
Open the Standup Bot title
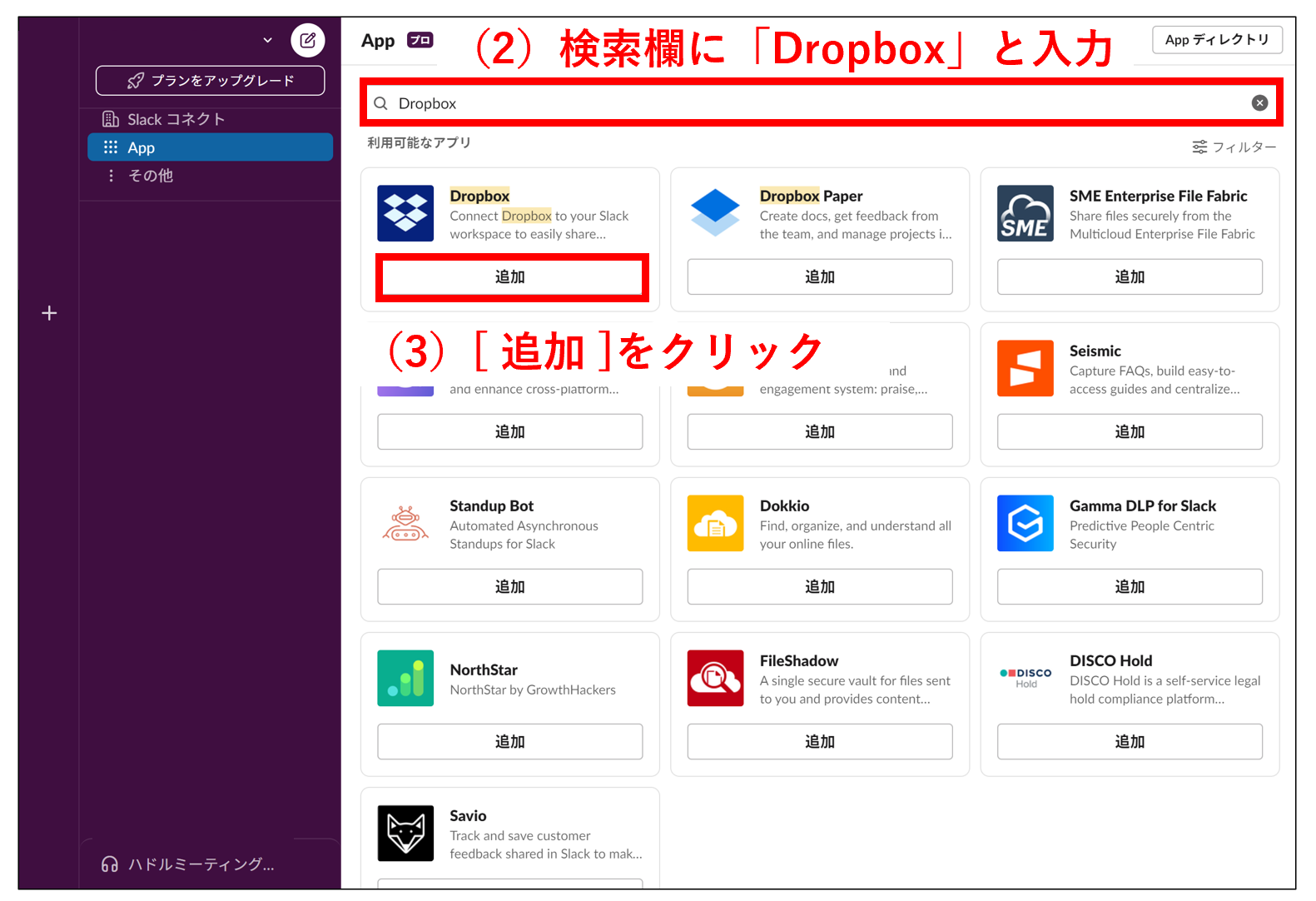tap(491, 505)
